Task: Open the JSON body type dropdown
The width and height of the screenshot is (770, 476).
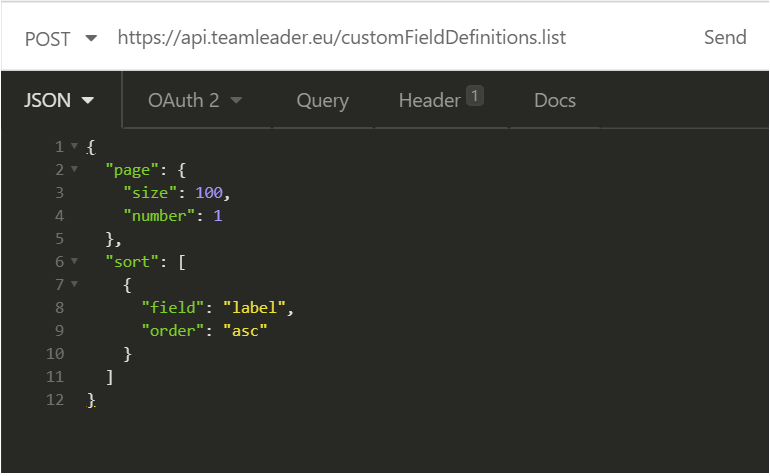Action: click(59, 100)
